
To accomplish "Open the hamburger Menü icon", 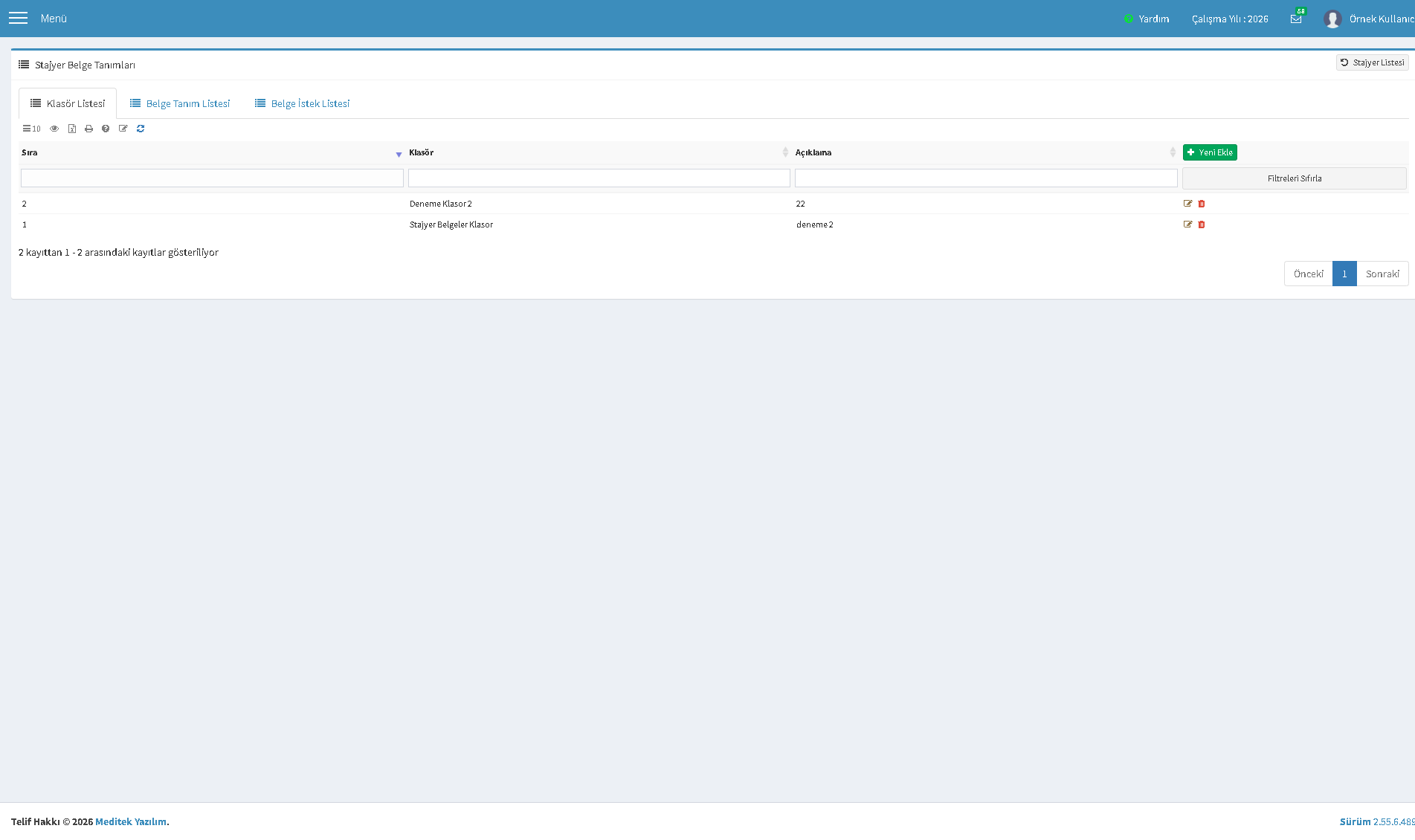I will click(18, 18).
